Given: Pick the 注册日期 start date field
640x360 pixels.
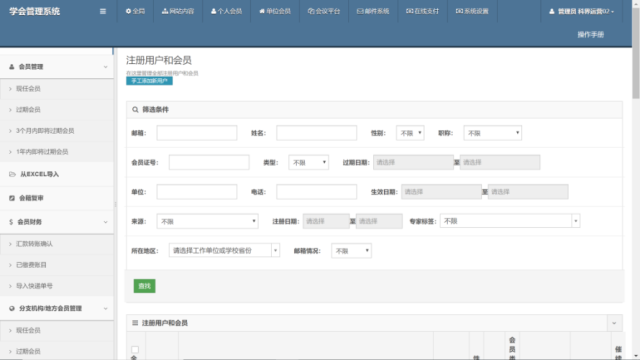Looking at the screenshot, I should click(x=326, y=221).
